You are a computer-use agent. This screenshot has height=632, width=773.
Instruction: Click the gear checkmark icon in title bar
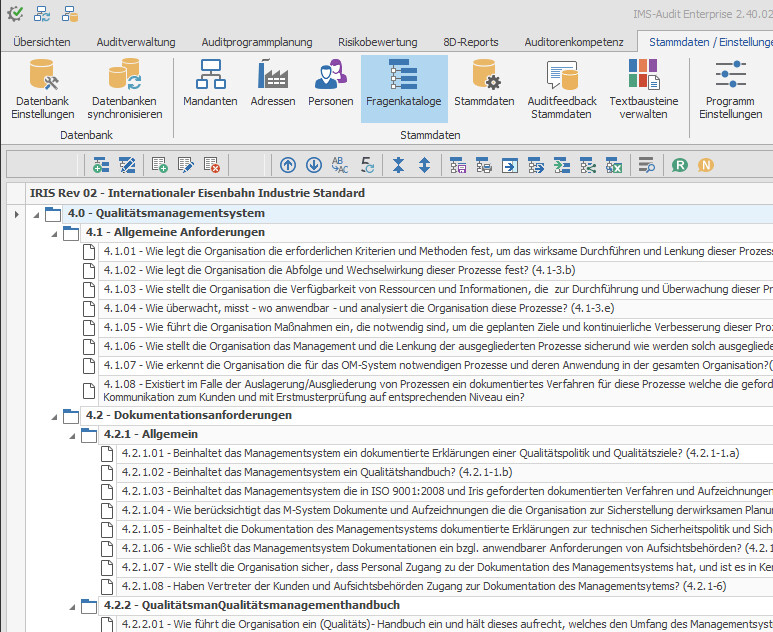coord(15,14)
